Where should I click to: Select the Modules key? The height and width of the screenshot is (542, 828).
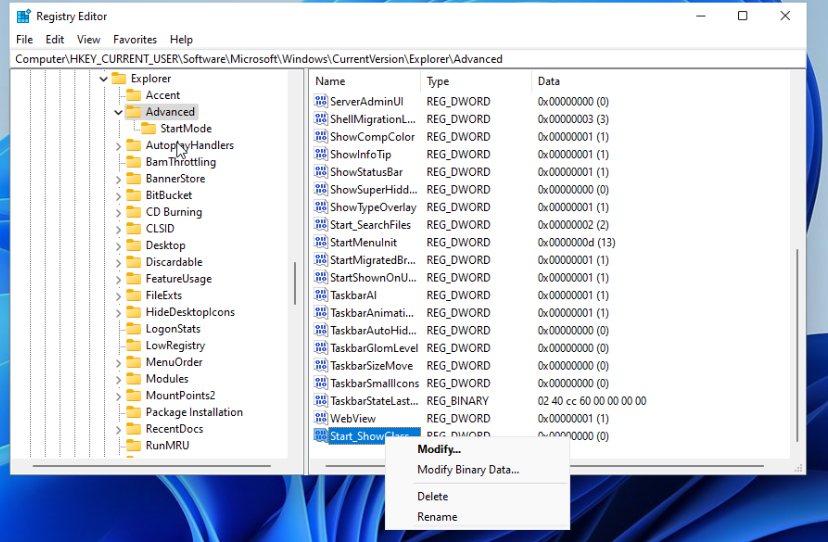pos(167,379)
